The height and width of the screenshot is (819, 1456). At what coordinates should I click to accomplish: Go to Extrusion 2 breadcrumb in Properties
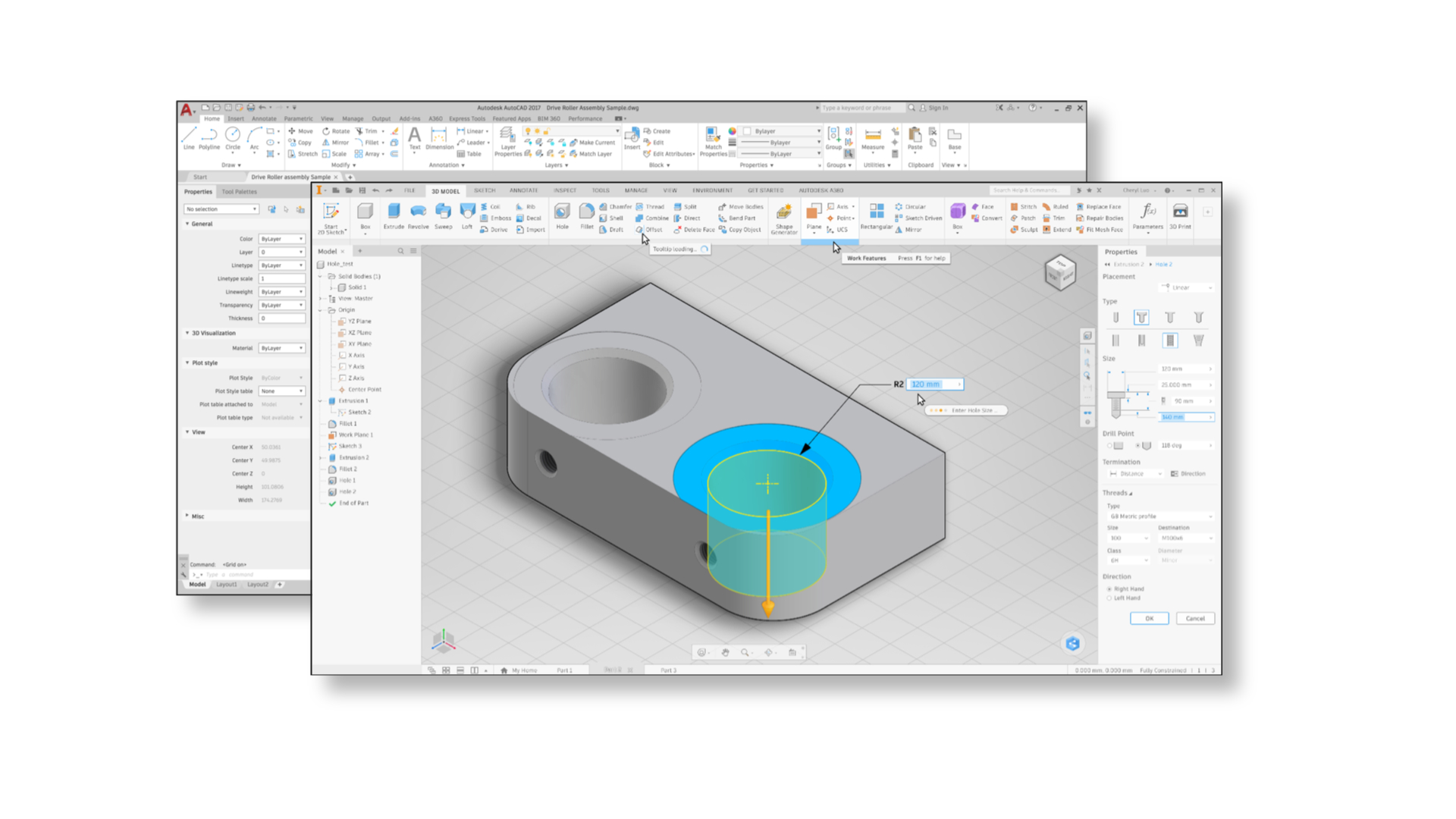pyautogui.click(x=1128, y=265)
